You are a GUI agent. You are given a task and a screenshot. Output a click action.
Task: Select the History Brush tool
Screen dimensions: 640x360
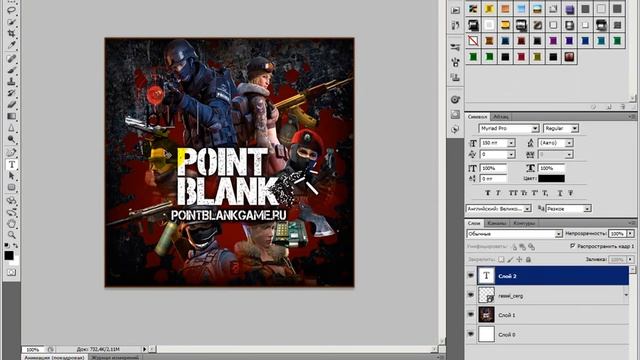click(x=11, y=93)
